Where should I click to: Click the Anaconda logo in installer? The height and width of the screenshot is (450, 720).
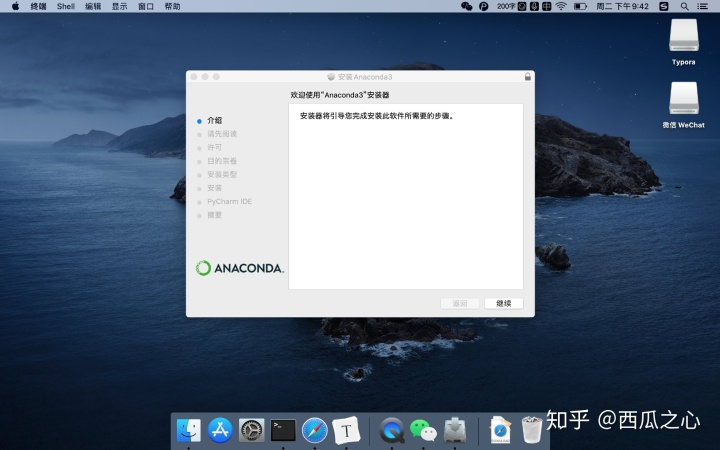click(240, 268)
